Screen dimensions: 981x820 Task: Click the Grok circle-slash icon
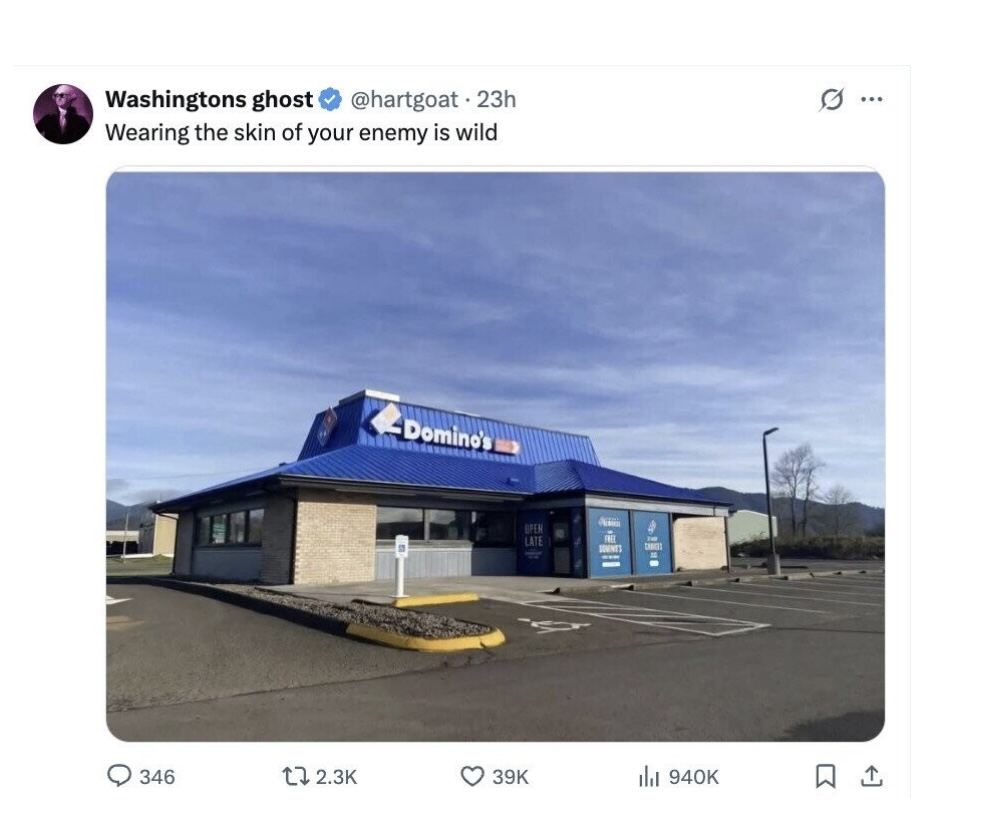point(831,99)
